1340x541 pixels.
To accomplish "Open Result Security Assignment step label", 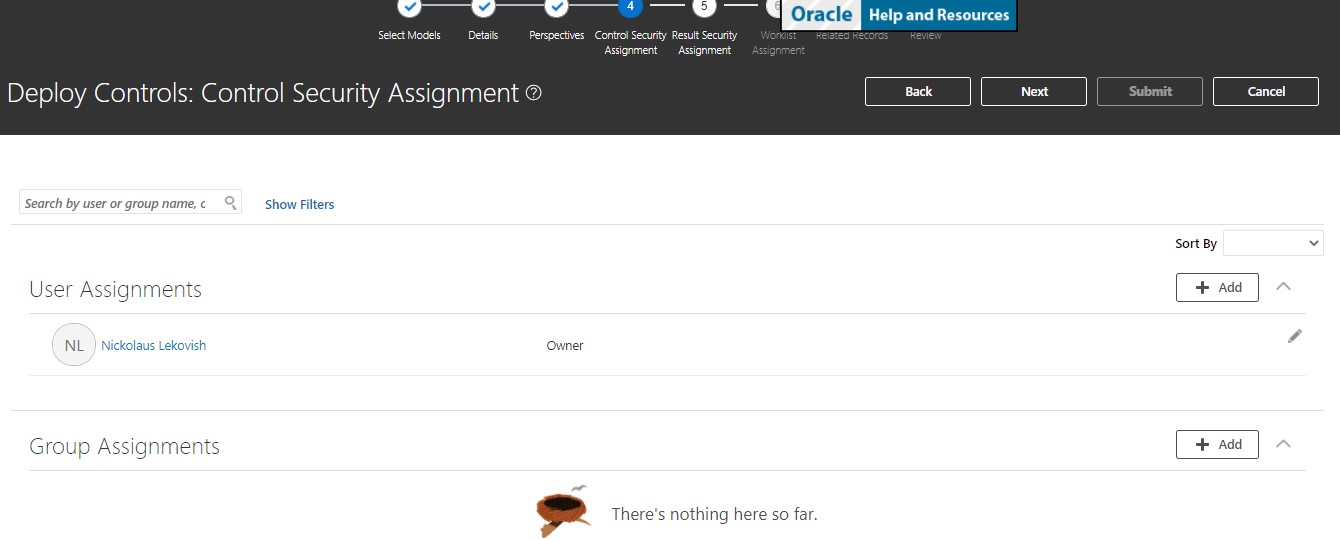I will 704,42.
